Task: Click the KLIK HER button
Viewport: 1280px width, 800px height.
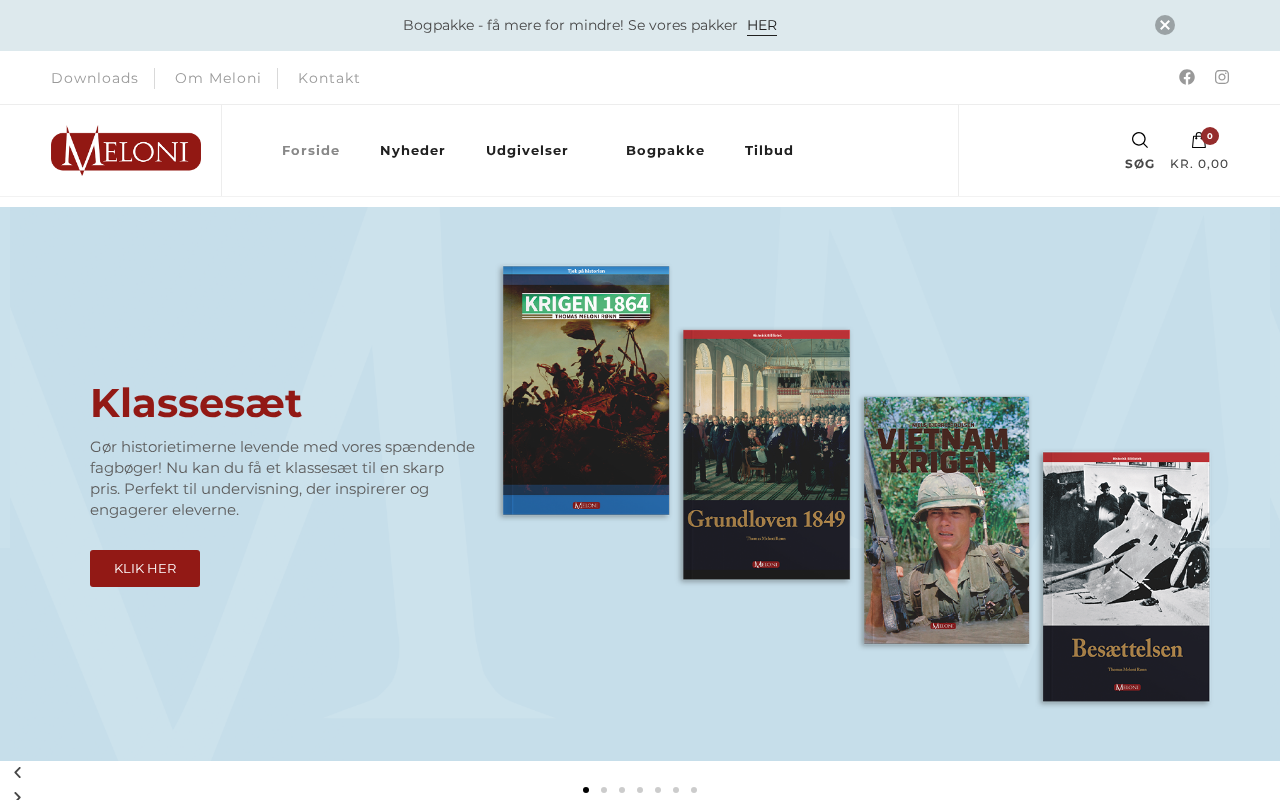Action: [145, 568]
